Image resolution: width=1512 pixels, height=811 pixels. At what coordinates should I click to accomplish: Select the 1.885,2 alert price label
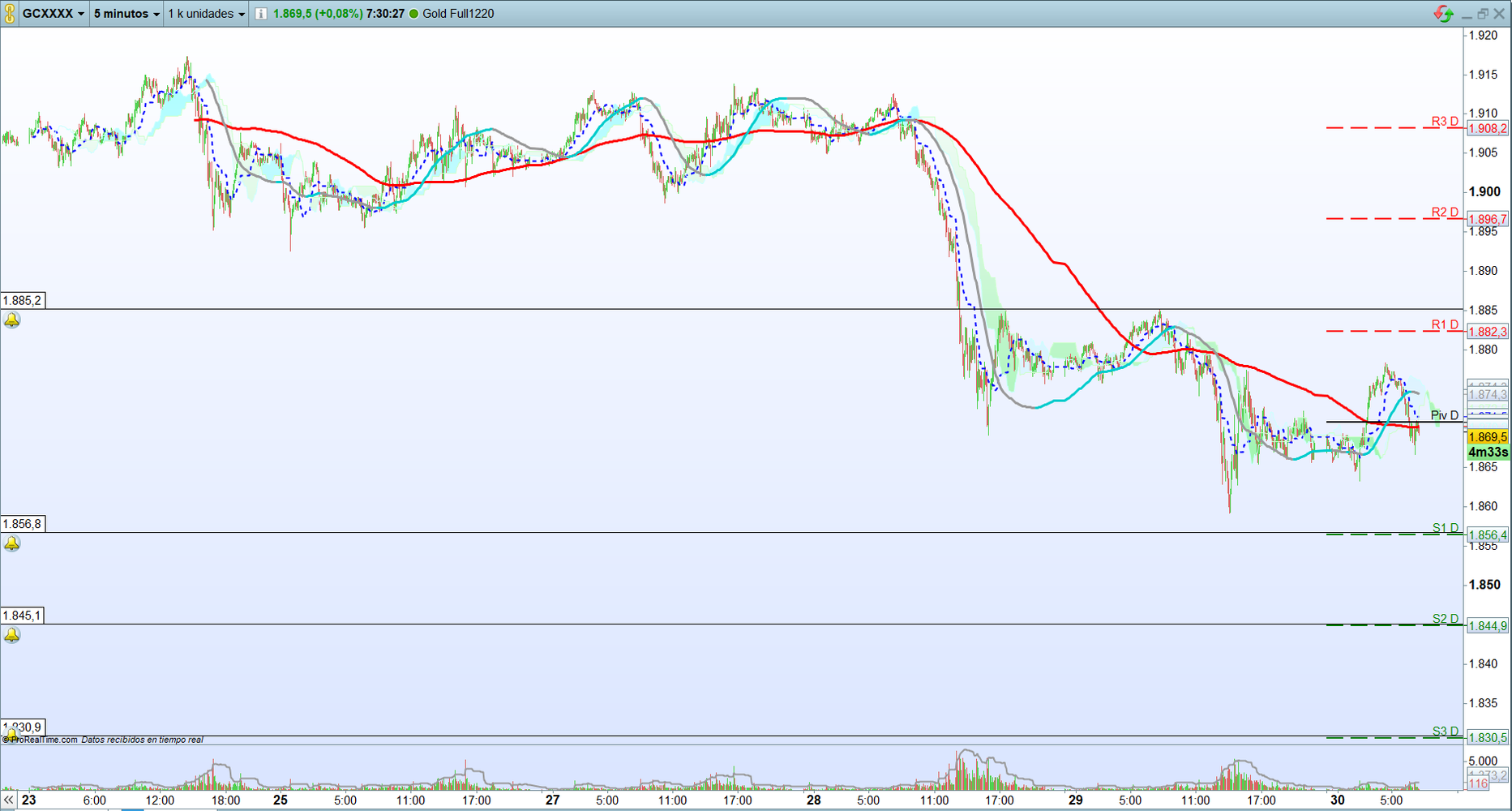(23, 301)
